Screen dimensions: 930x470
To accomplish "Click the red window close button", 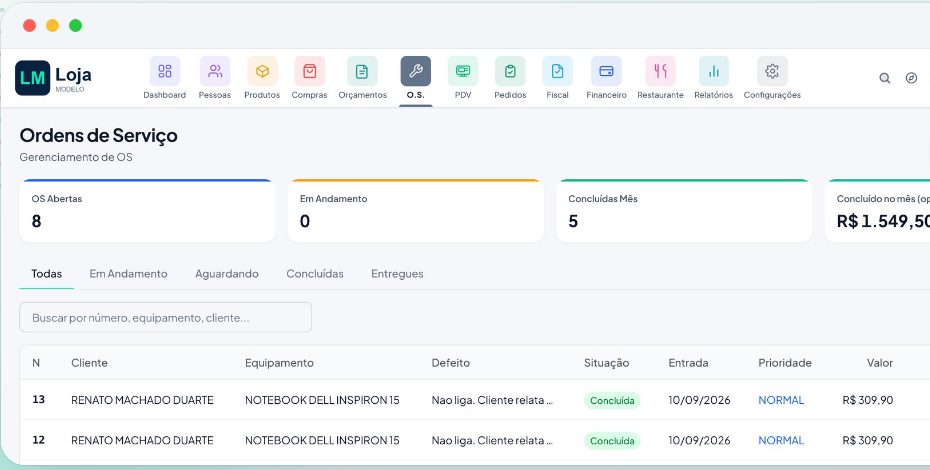I will click(x=29, y=26).
